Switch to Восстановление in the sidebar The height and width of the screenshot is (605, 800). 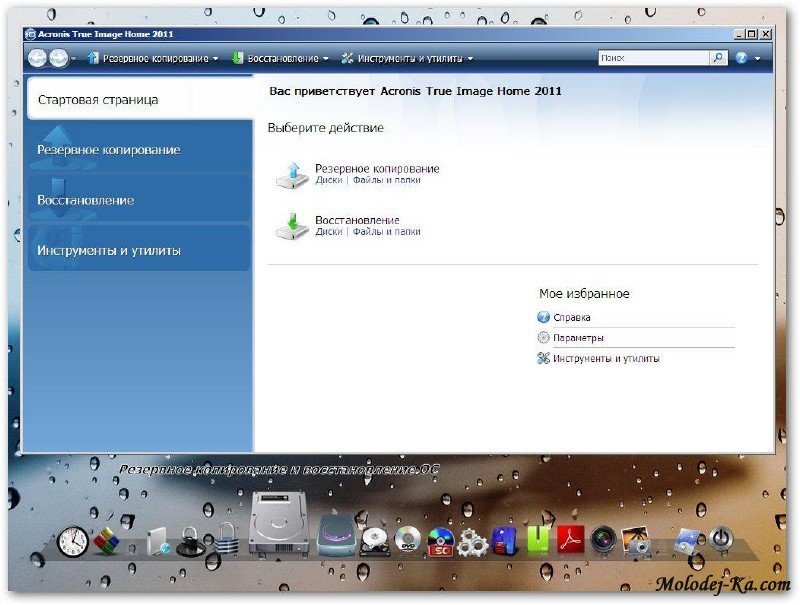point(140,200)
